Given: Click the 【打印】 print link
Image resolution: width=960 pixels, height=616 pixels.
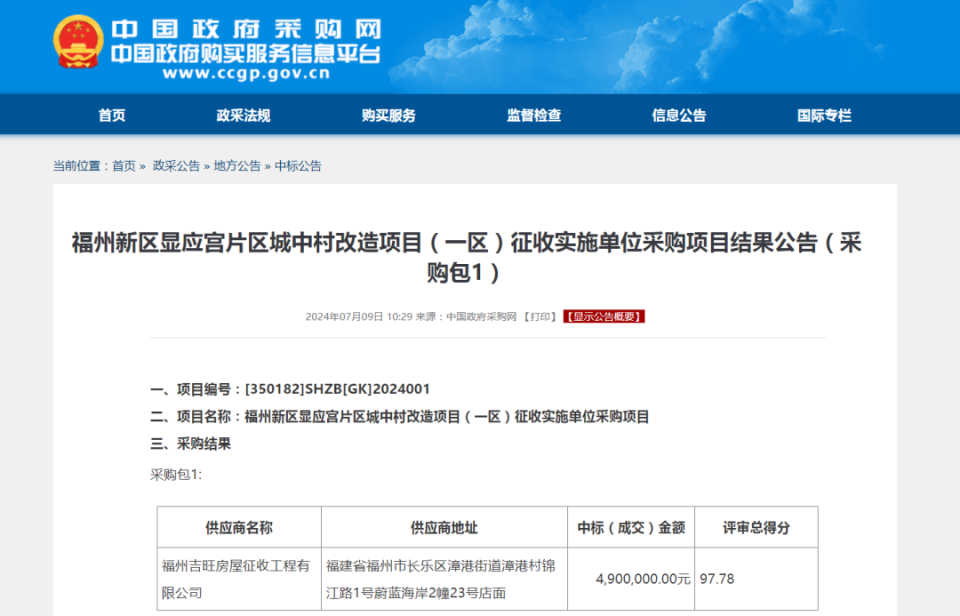Looking at the screenshot, I should [x=539, y=317].
